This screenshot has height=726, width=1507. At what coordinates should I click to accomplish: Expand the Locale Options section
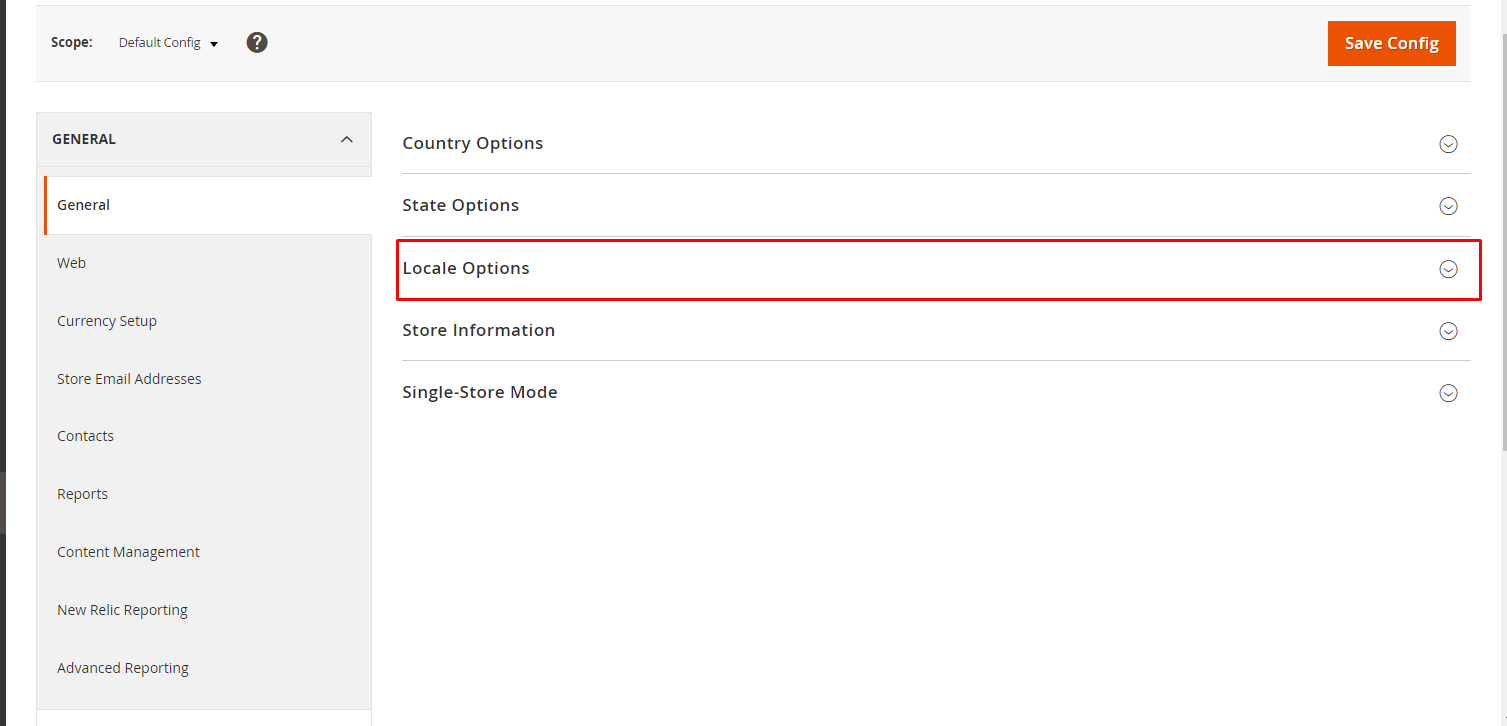pyautogui.click(x=466, y=268)
